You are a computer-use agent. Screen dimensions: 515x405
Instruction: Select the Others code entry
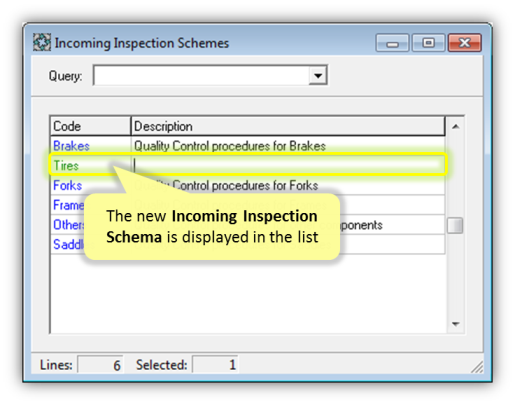[x=69, y=225]
